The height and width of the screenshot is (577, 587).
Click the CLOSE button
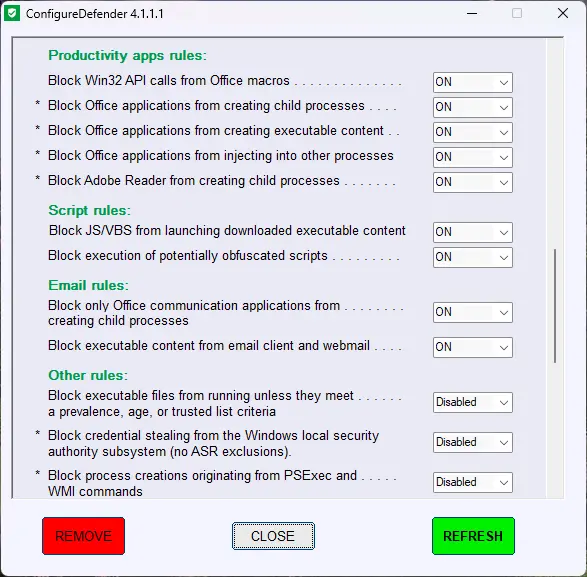273,536
